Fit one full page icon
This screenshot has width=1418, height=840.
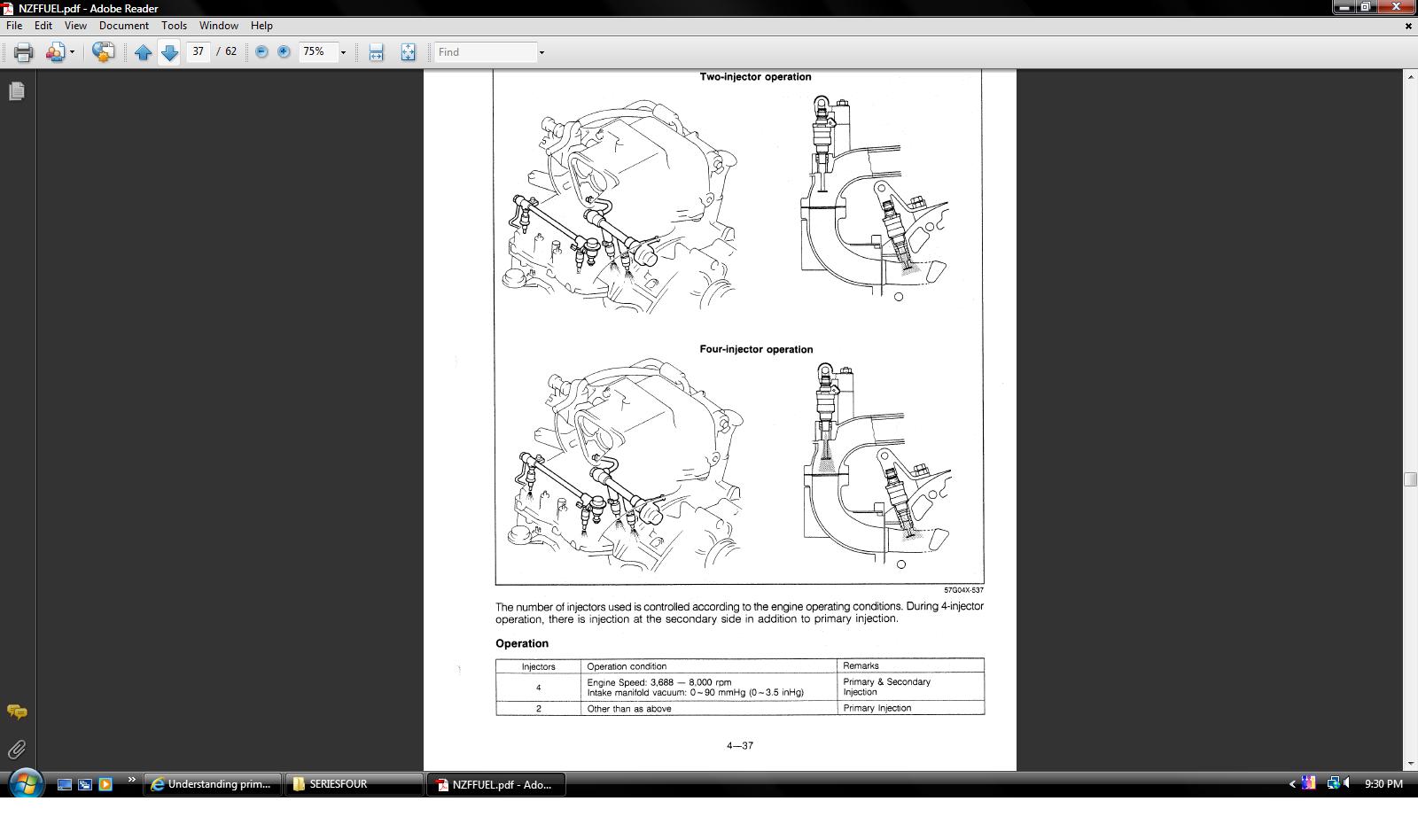coord(408,52)
